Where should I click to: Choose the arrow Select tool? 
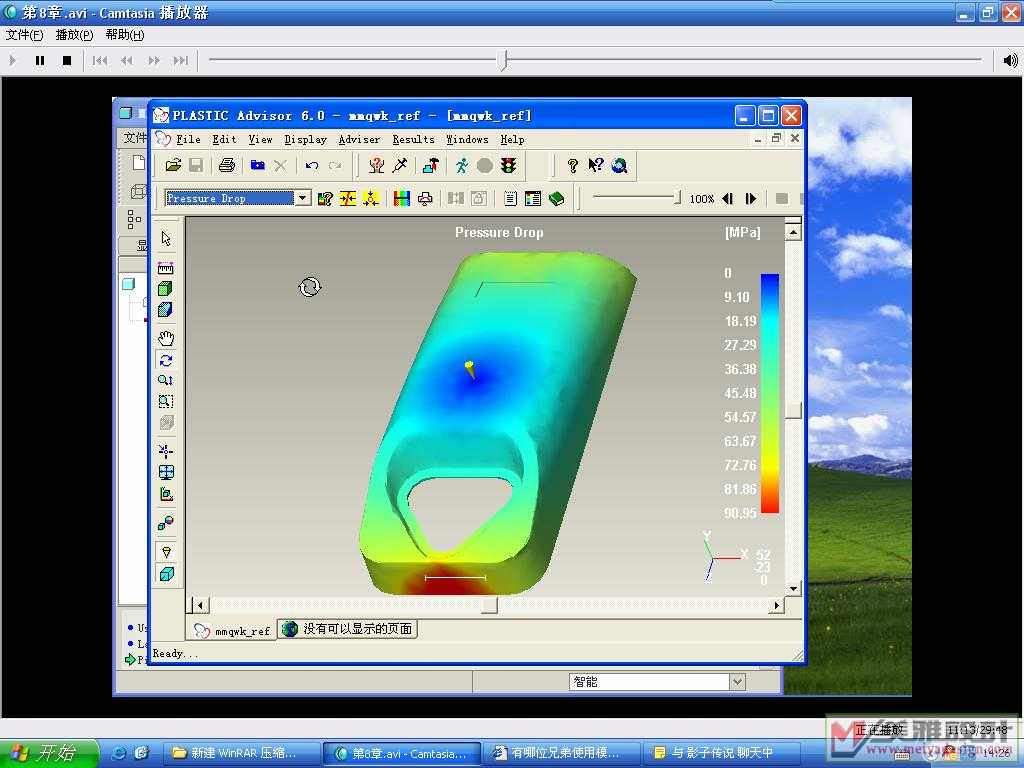pos(166,239)
